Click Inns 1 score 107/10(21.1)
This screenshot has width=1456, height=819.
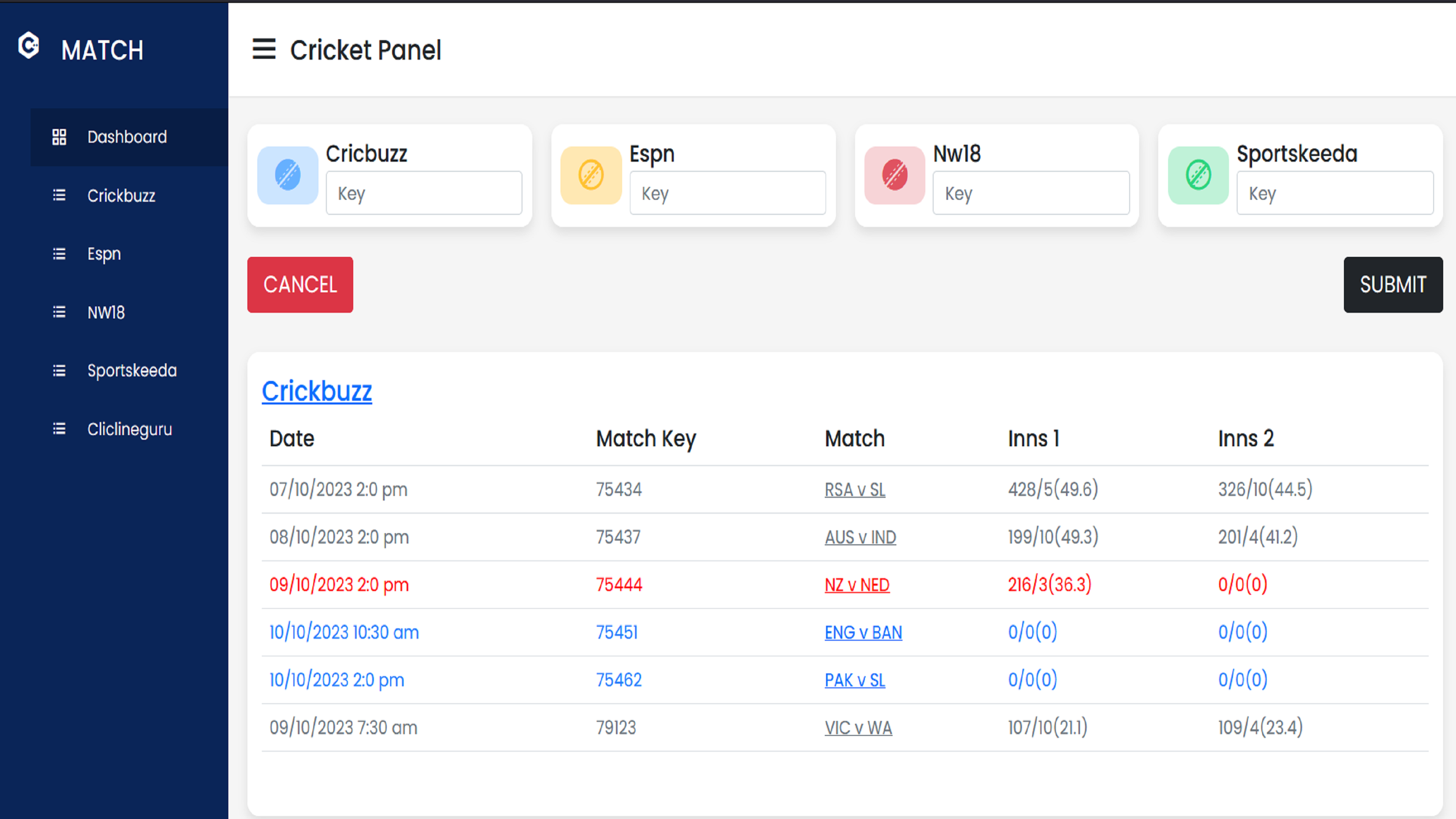pyautogui.click(x=1047, y=728)
